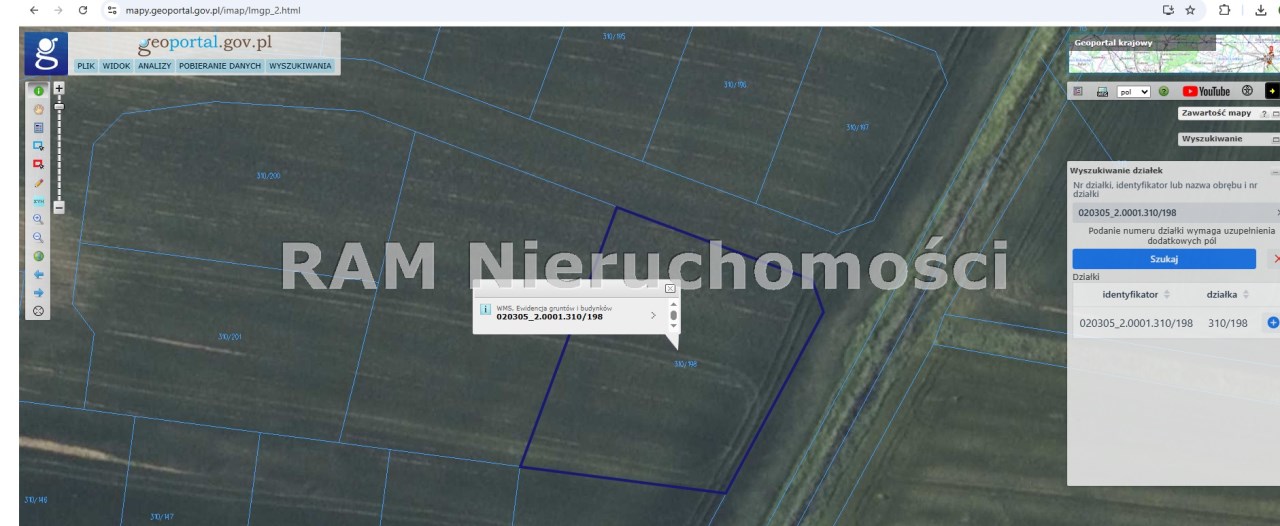
Task: Open the XYH coordinates tool
Action: 39,201
